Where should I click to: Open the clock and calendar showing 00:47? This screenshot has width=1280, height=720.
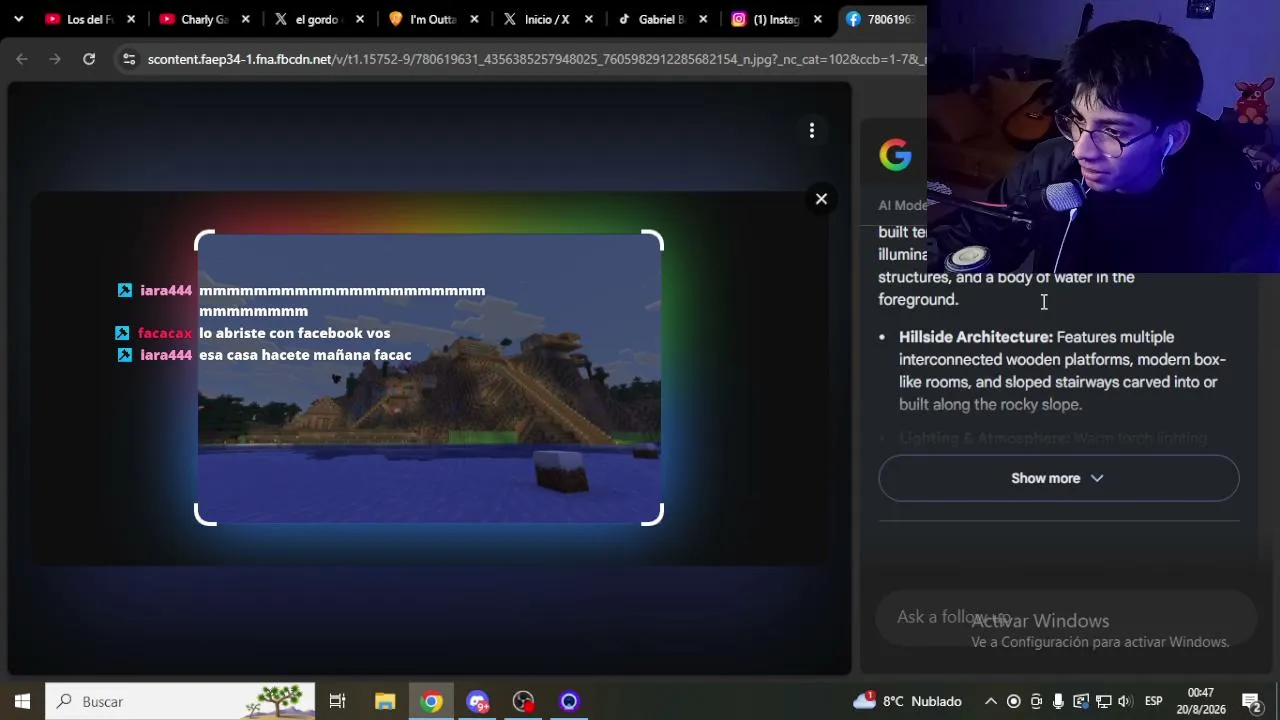(x=1201, y=701)
